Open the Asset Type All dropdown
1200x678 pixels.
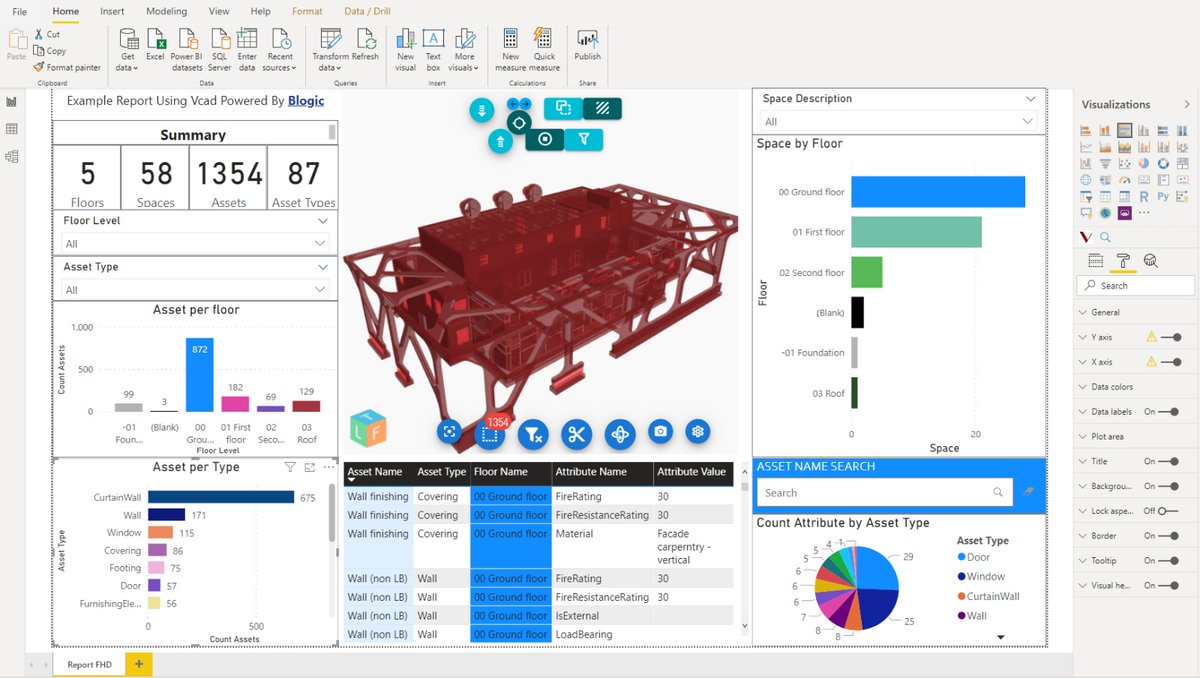195,290
